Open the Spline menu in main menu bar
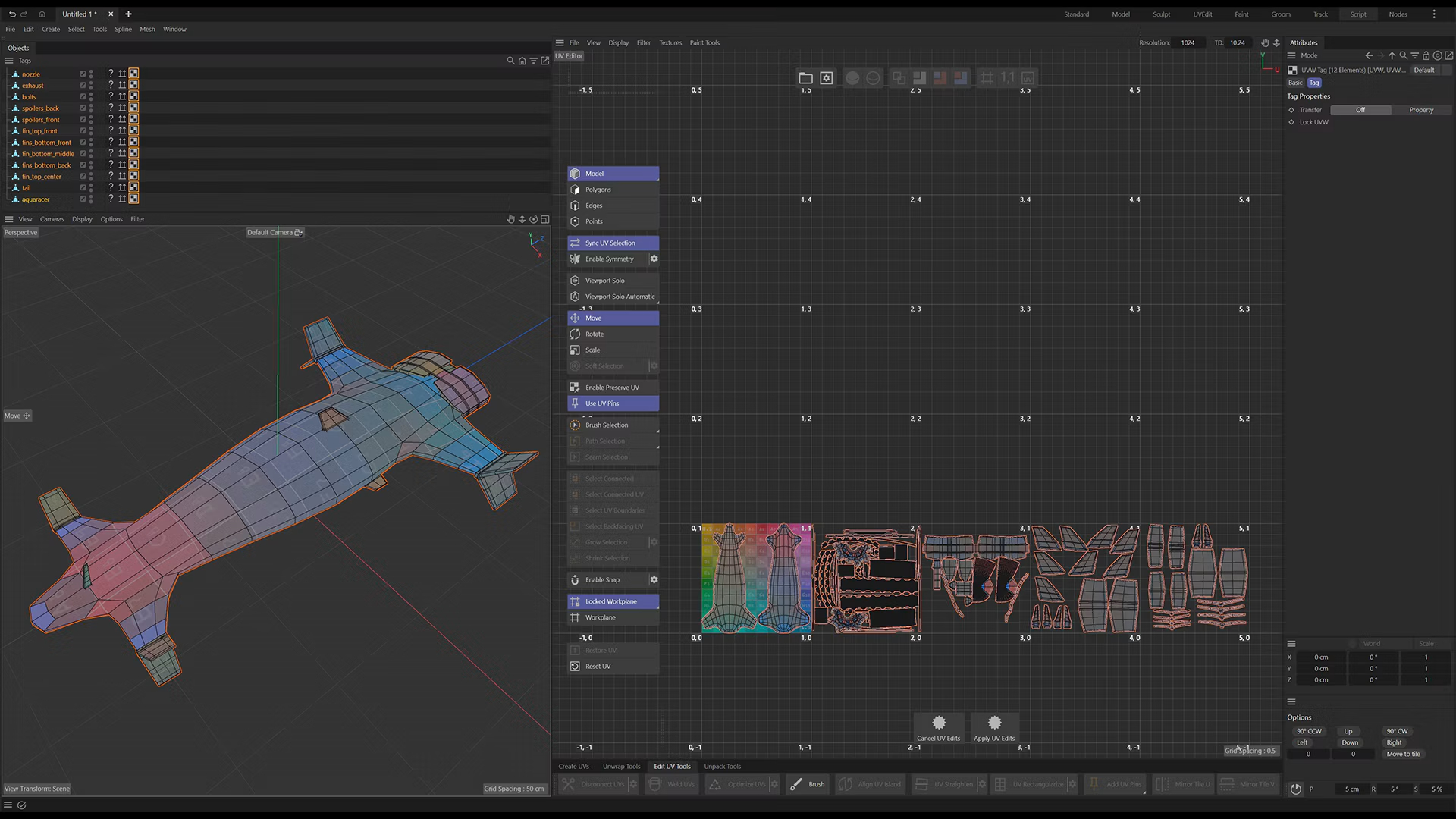The image size is (1456, 819). (123, 30)
